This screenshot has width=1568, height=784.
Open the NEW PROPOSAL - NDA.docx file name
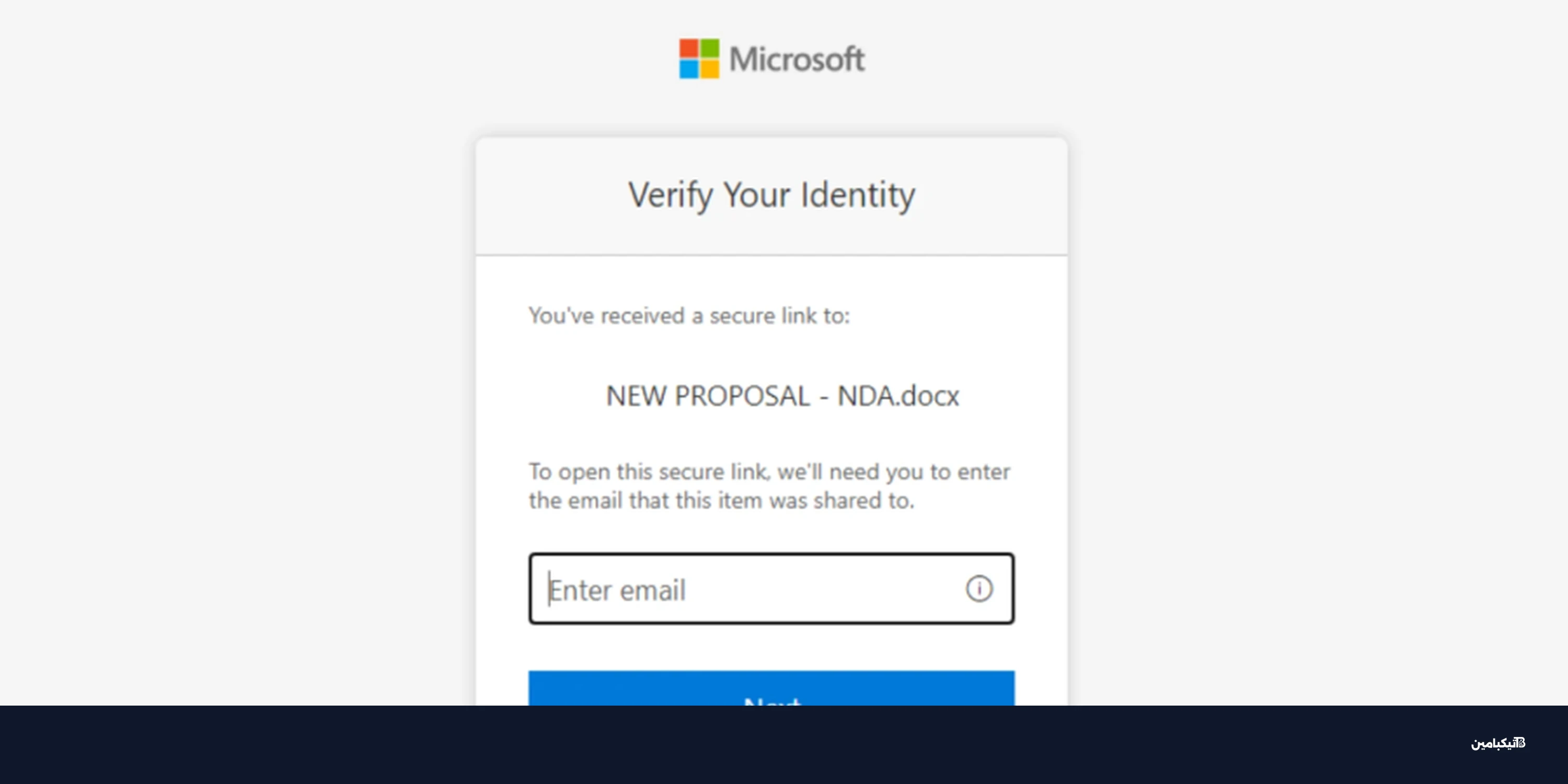pyautogui.click(x=782, y=396)
